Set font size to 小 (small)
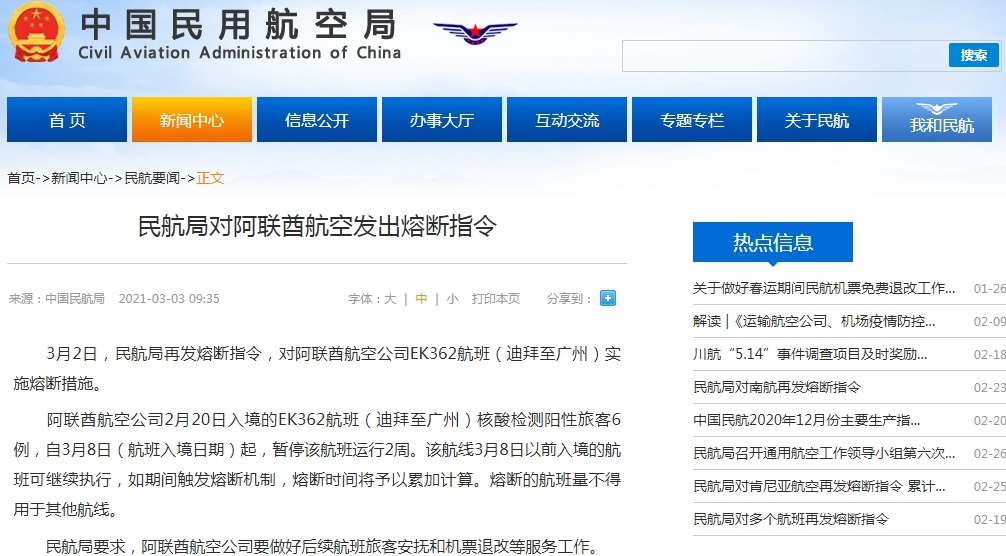The image size is (1006, 556). (x=452, y=298)
